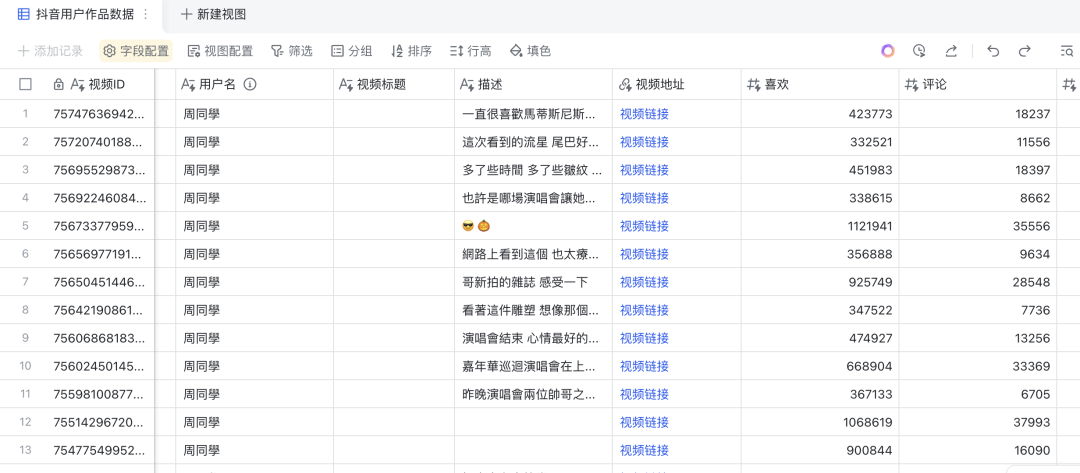Select video ID cell 75477549952…

101,450
